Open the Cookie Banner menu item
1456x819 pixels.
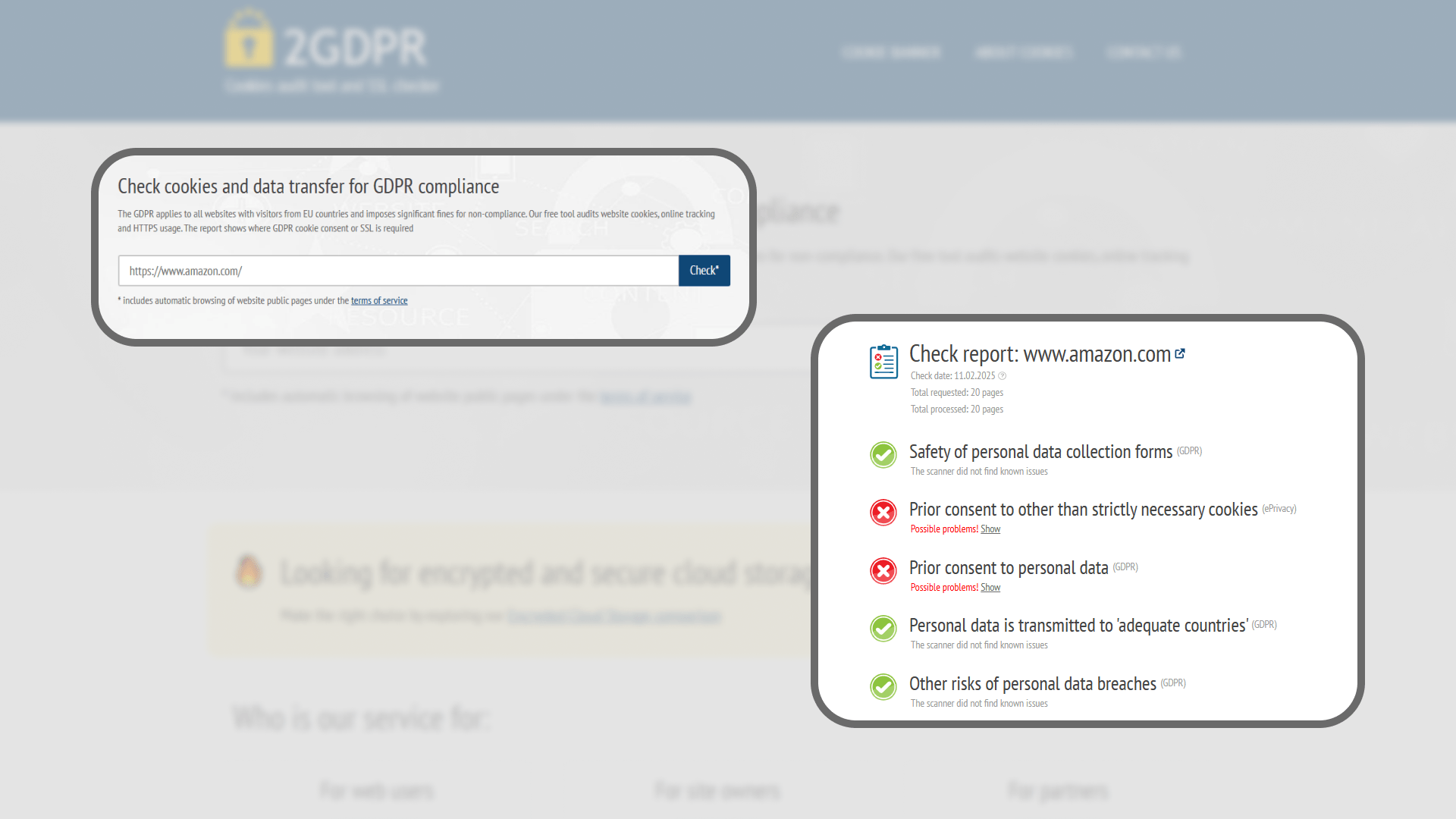pos(891,52)
